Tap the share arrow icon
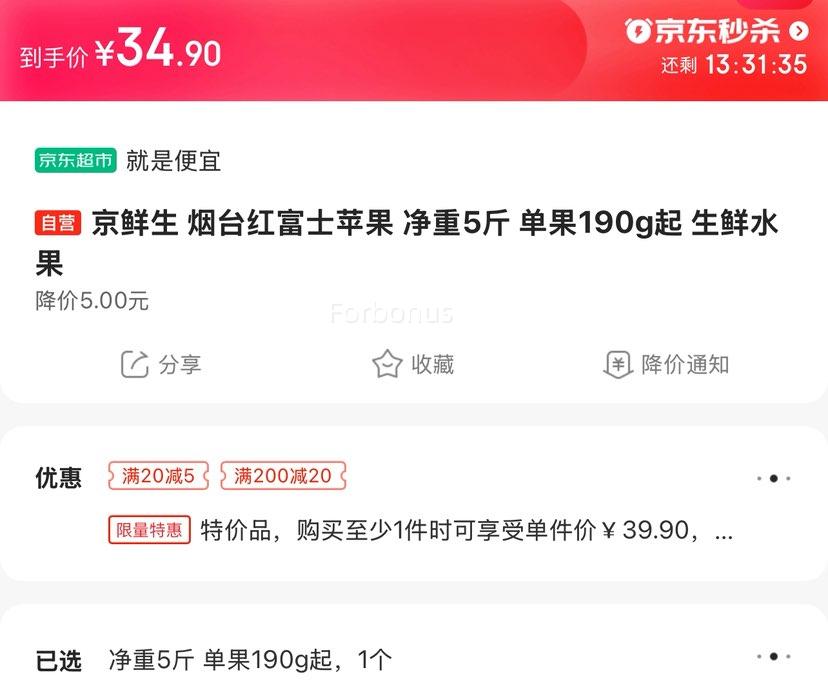The image size is (828, 690). 135,364
